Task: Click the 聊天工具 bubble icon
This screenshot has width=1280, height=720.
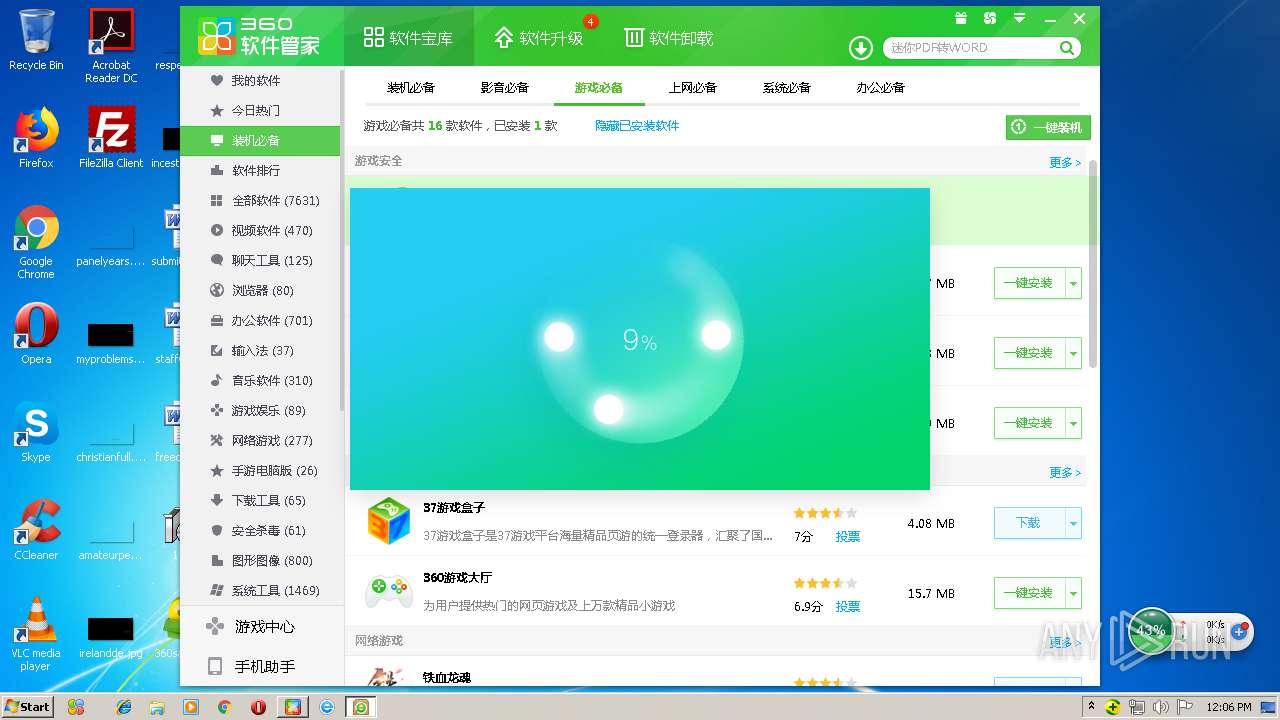Action: 216,260
